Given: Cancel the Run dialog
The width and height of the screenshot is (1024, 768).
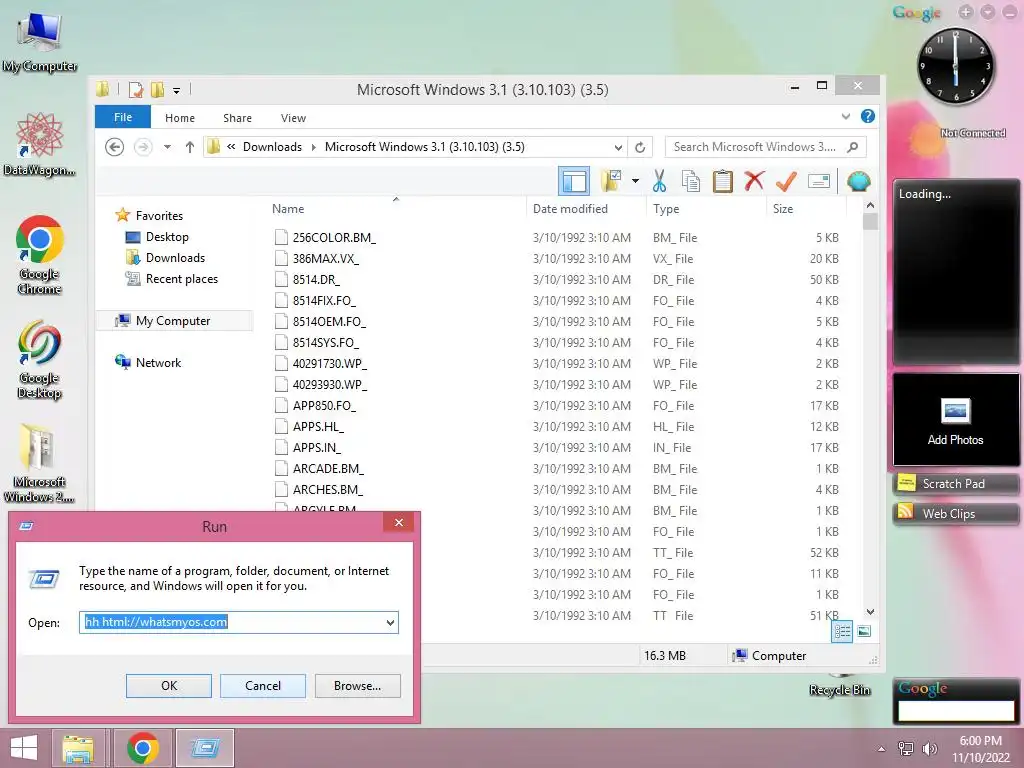Looking at the screenshot, I should [x=263, y=686].
